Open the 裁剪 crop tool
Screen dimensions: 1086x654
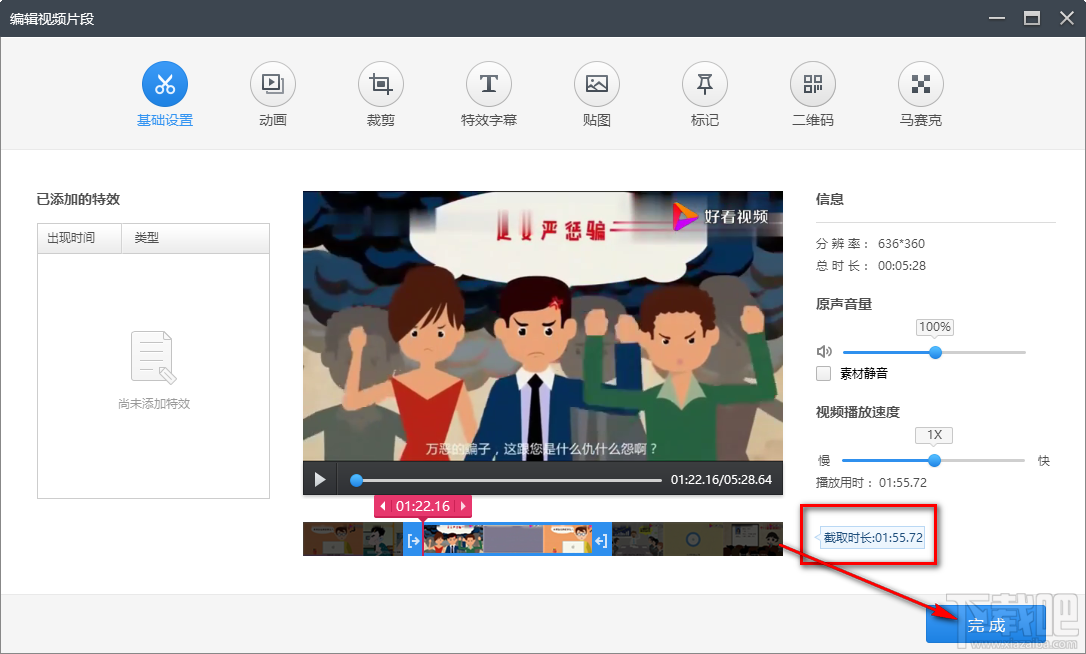[381, 85]
